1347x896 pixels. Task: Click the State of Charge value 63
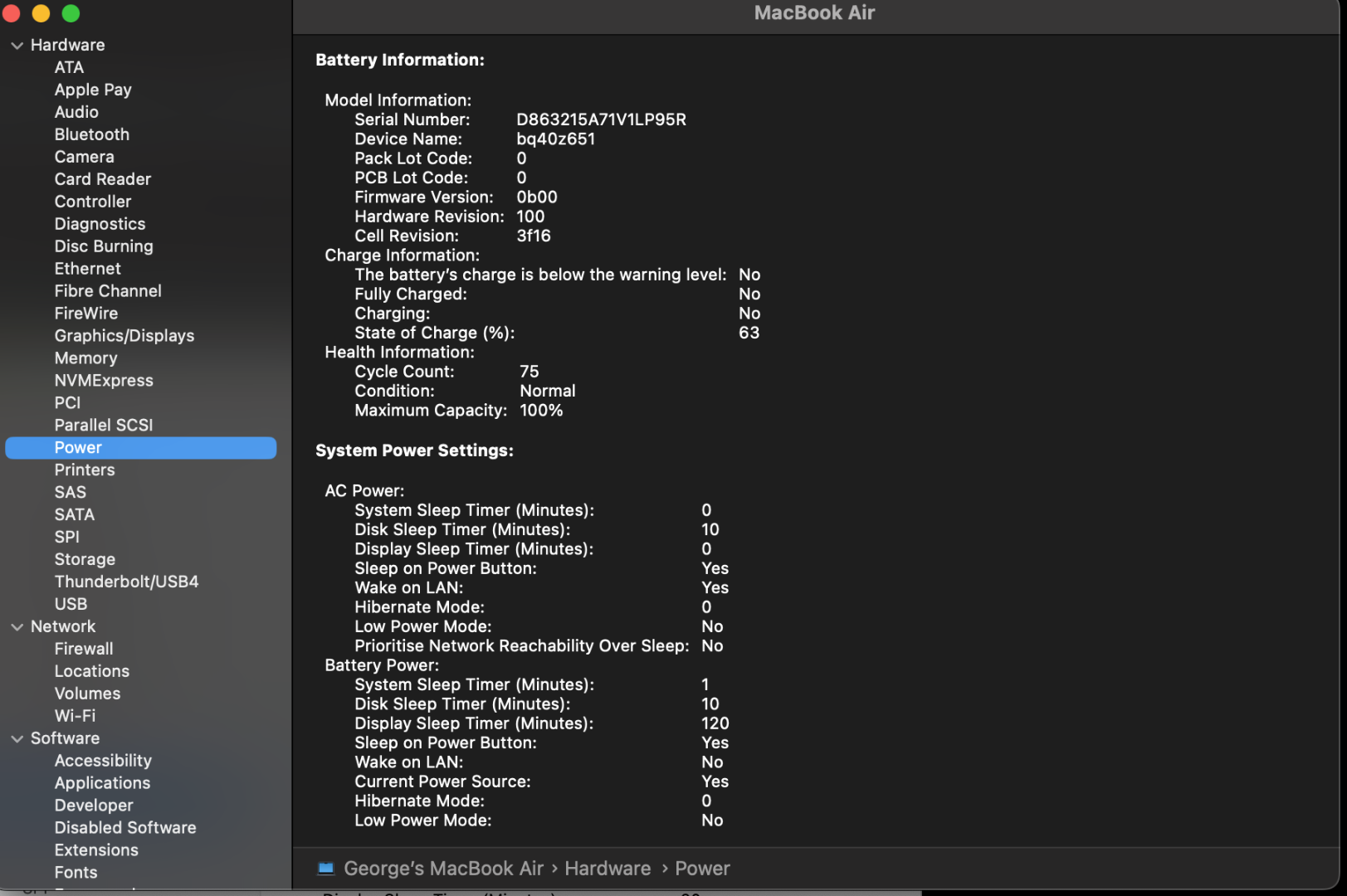pyautogui.click(x=749, y=334)
